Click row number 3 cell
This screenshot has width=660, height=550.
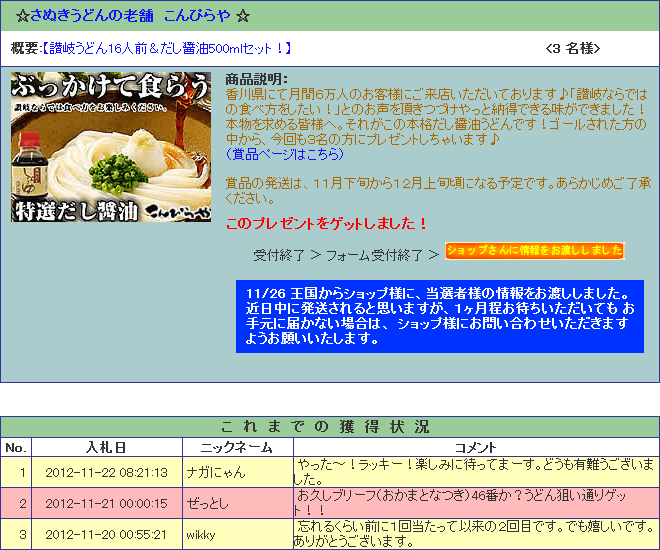(16, 534)
